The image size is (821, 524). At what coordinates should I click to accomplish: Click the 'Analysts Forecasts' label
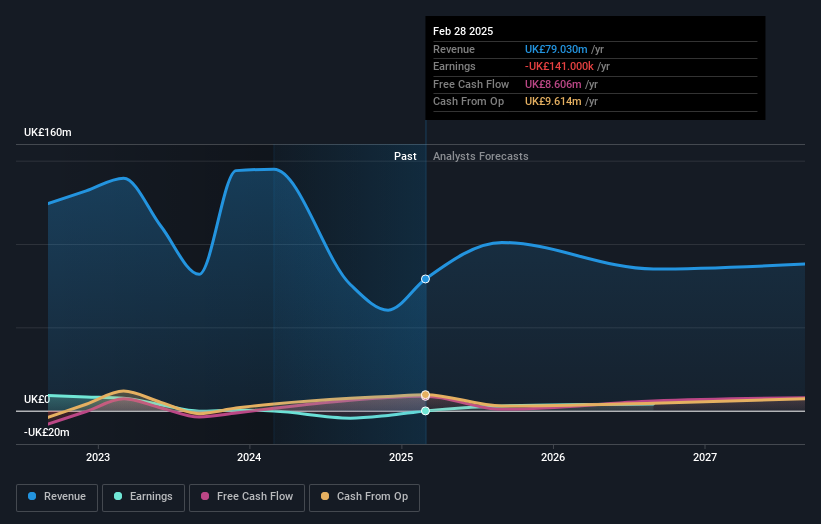click(x=481, y=156)
